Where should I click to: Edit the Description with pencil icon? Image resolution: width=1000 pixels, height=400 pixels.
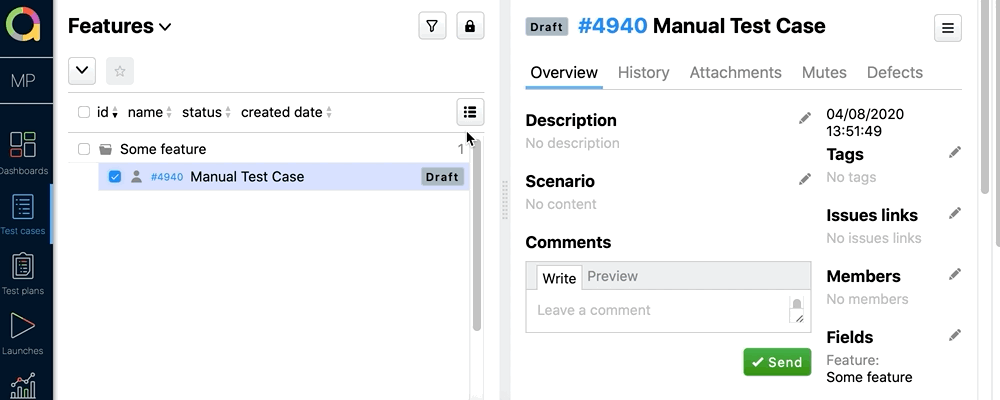point(805,119)
